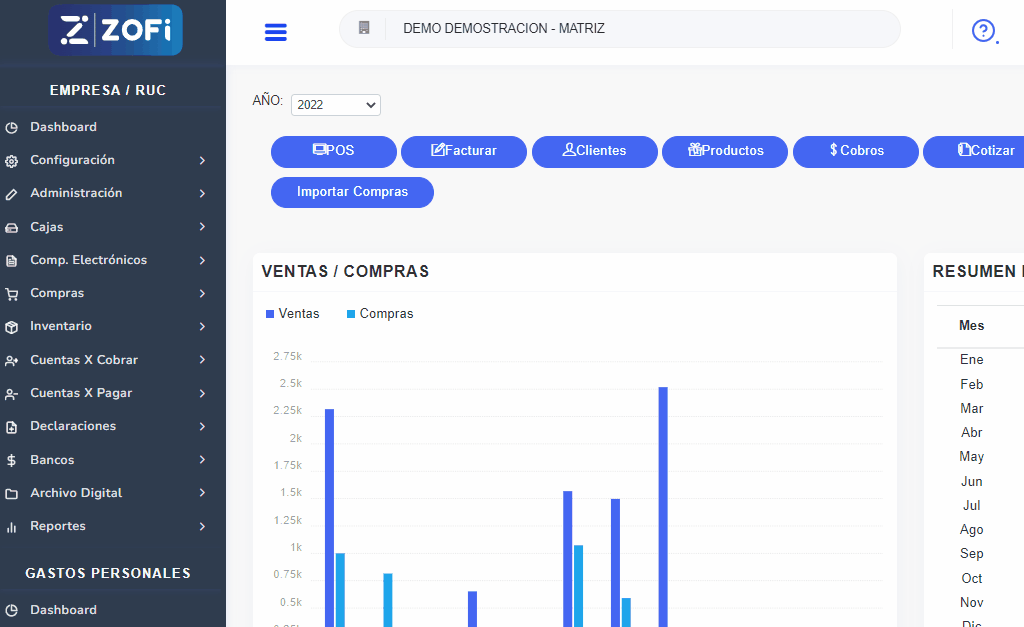
Task: Click the Inventario box icon
Action: tap(12, 327)
